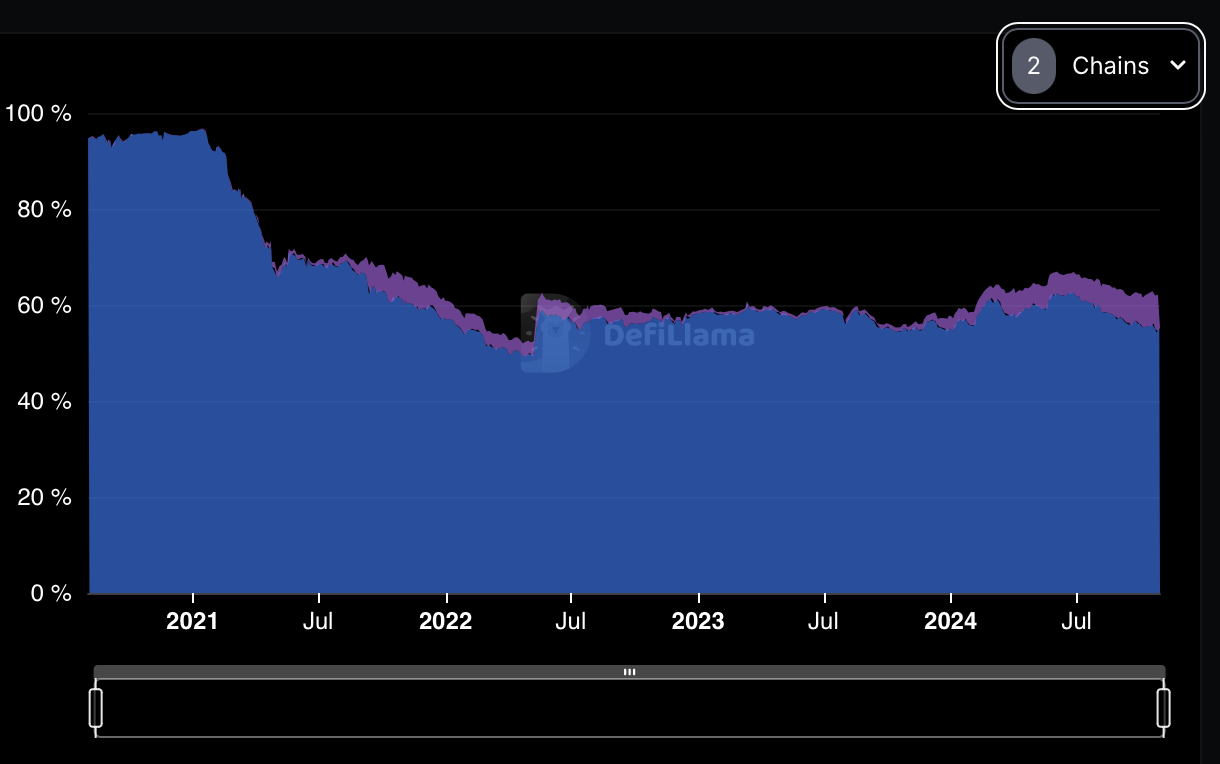Click the 2 selected chains count badge

tap(1033, 66)
